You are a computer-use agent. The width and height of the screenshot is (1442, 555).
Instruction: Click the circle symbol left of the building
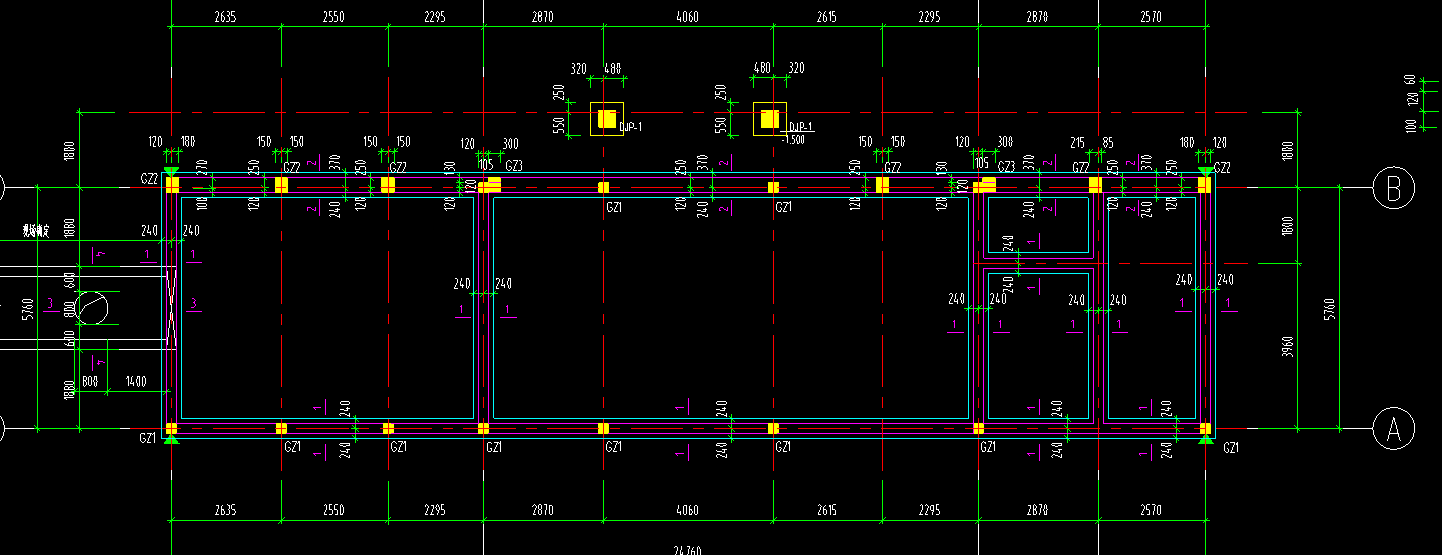tap(92, 308)
